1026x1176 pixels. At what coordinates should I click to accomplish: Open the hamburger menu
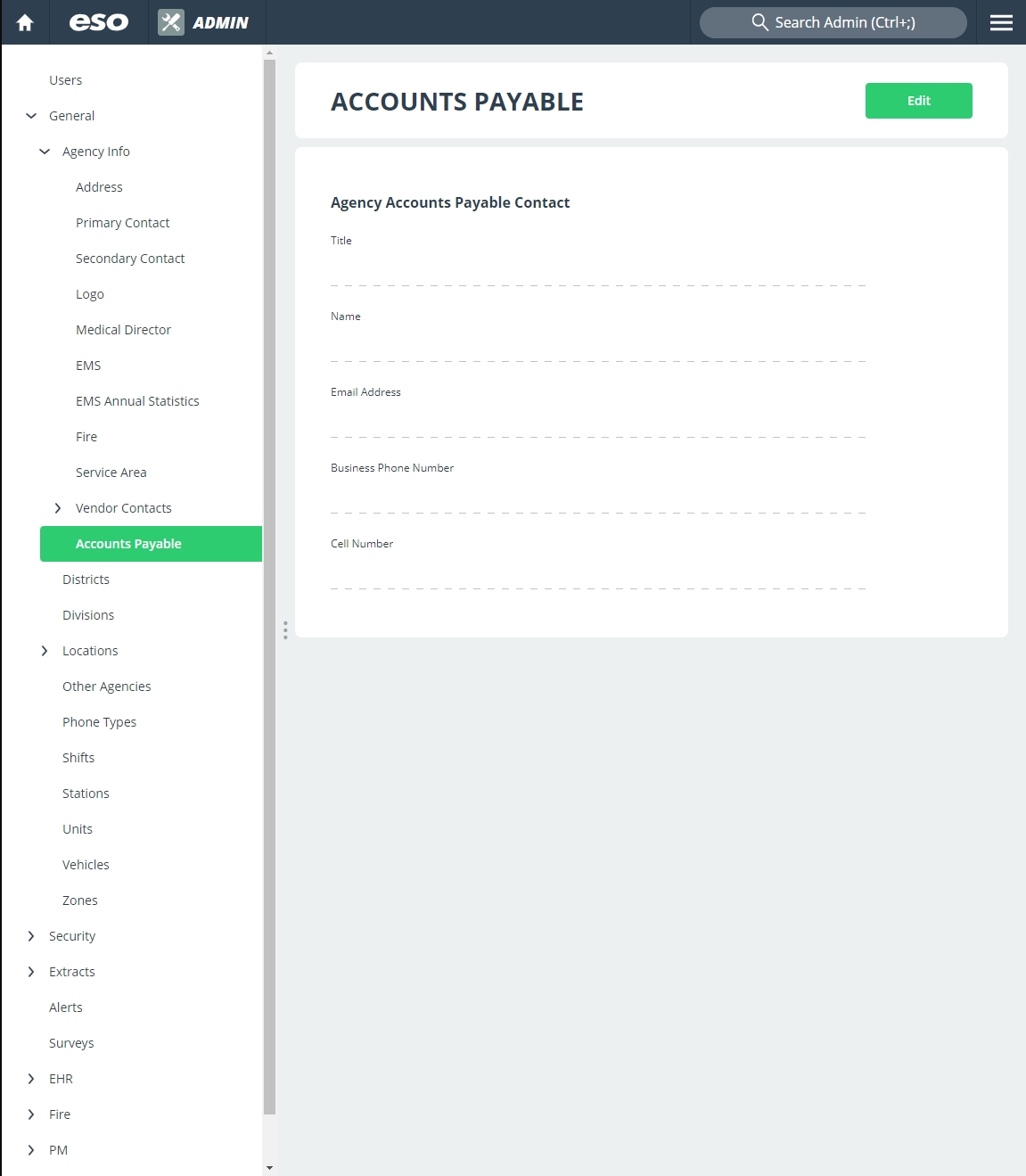[x=1001, y=22]
